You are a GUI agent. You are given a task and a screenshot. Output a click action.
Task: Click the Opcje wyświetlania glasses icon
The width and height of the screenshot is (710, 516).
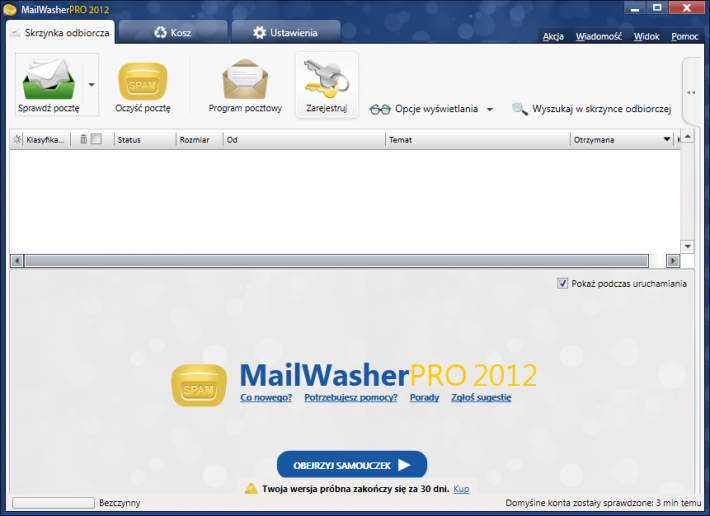click(380, 109)
